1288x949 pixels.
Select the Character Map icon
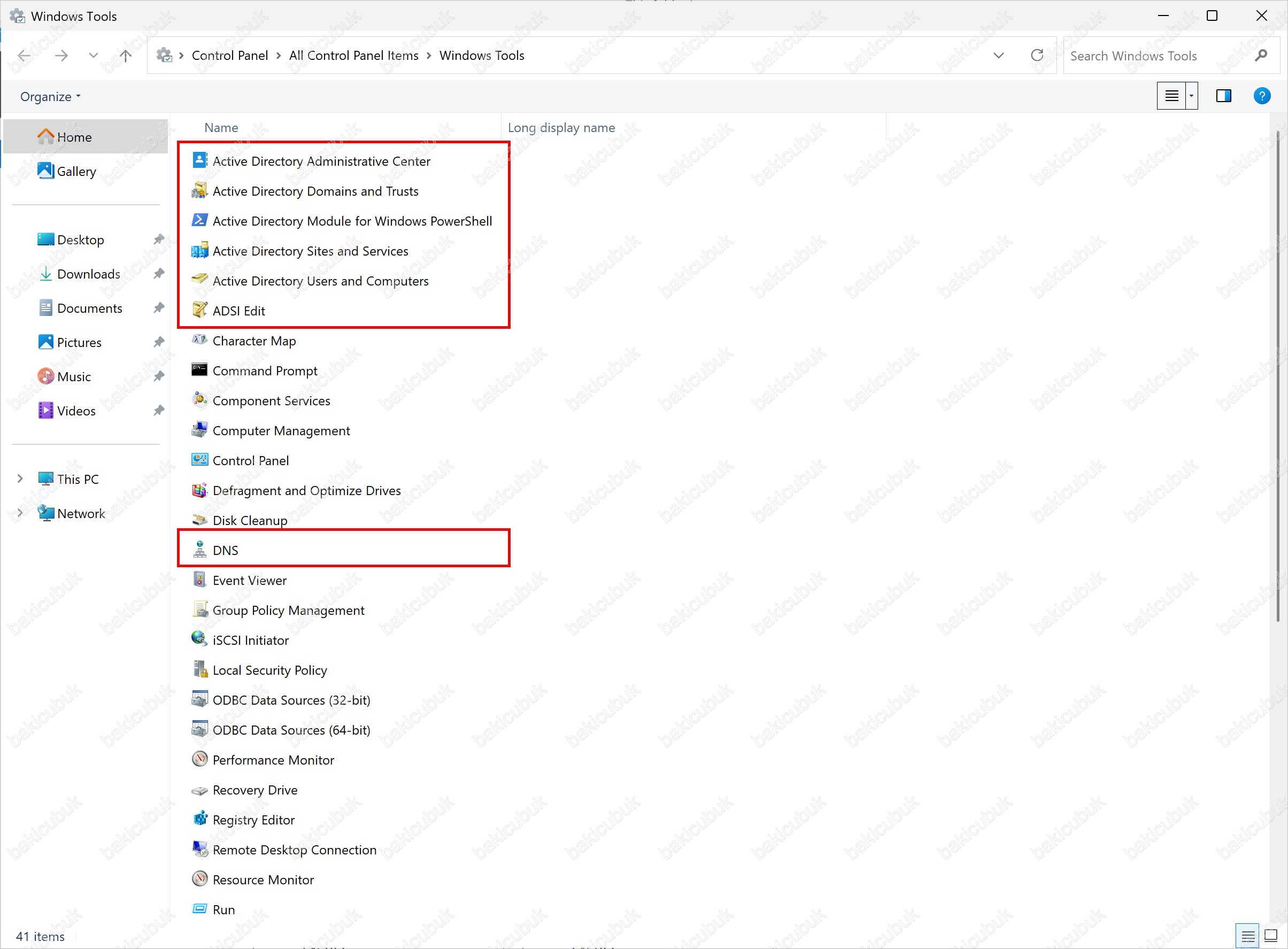[x=199, y=340]
